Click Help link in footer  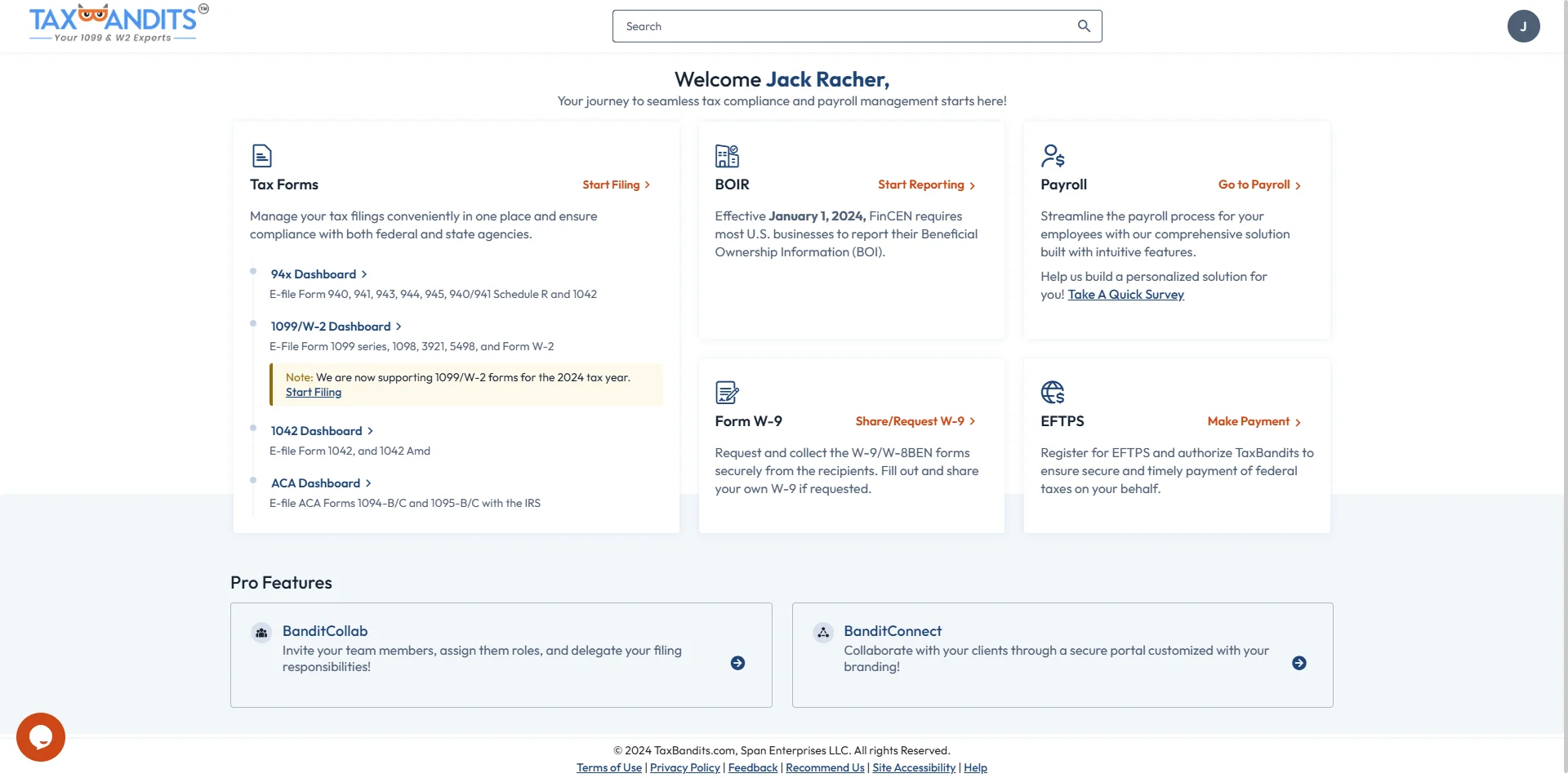pos(975,767)
